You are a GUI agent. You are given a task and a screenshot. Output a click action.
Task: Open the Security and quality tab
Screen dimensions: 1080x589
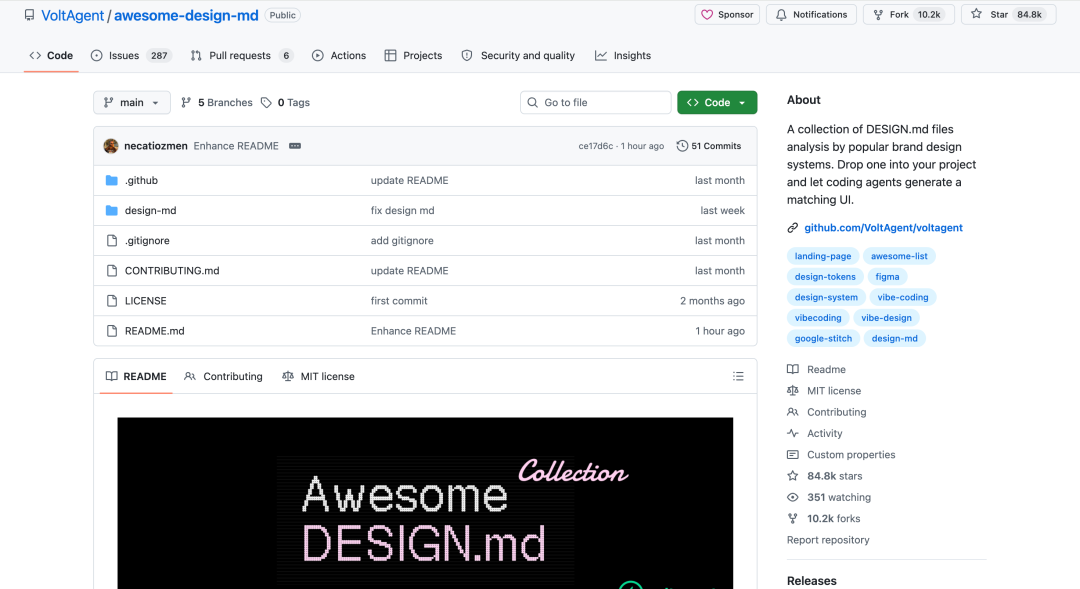coord(518,55)
